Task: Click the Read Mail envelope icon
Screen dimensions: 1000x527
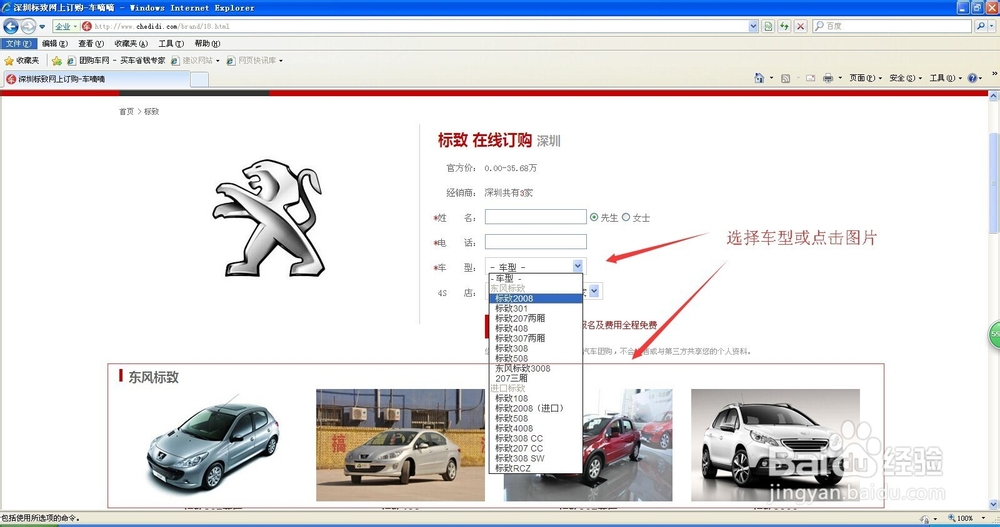Action: pos(811,78)
